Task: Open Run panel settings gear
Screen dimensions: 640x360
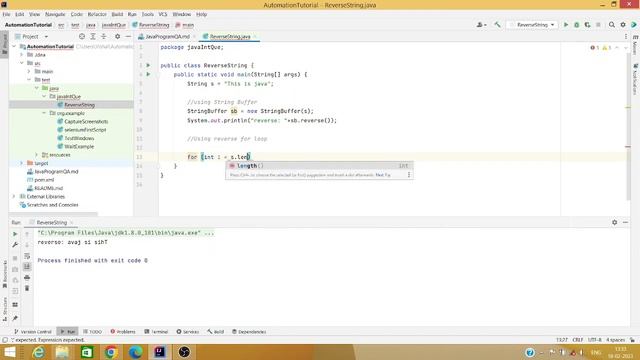Action: (614, 222)
